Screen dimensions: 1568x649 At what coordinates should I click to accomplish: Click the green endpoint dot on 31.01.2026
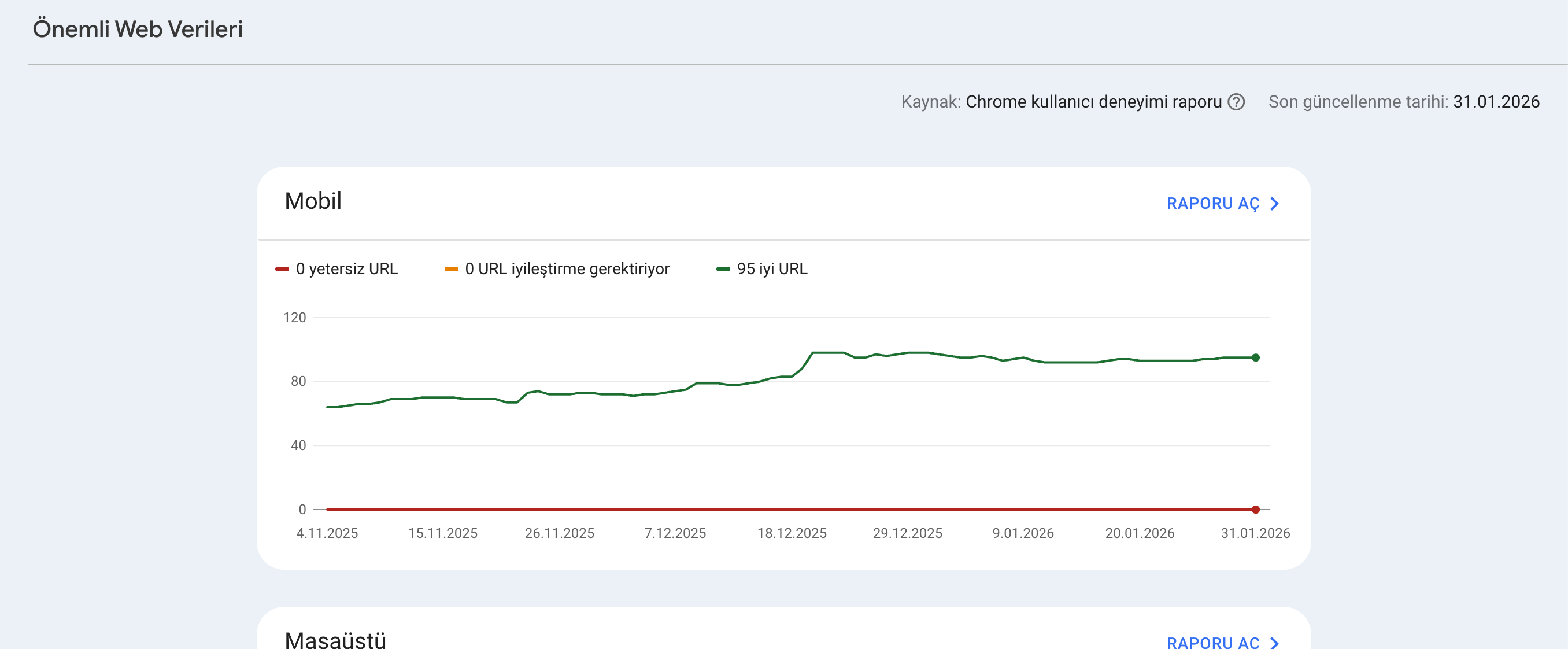pos(1255,358)
